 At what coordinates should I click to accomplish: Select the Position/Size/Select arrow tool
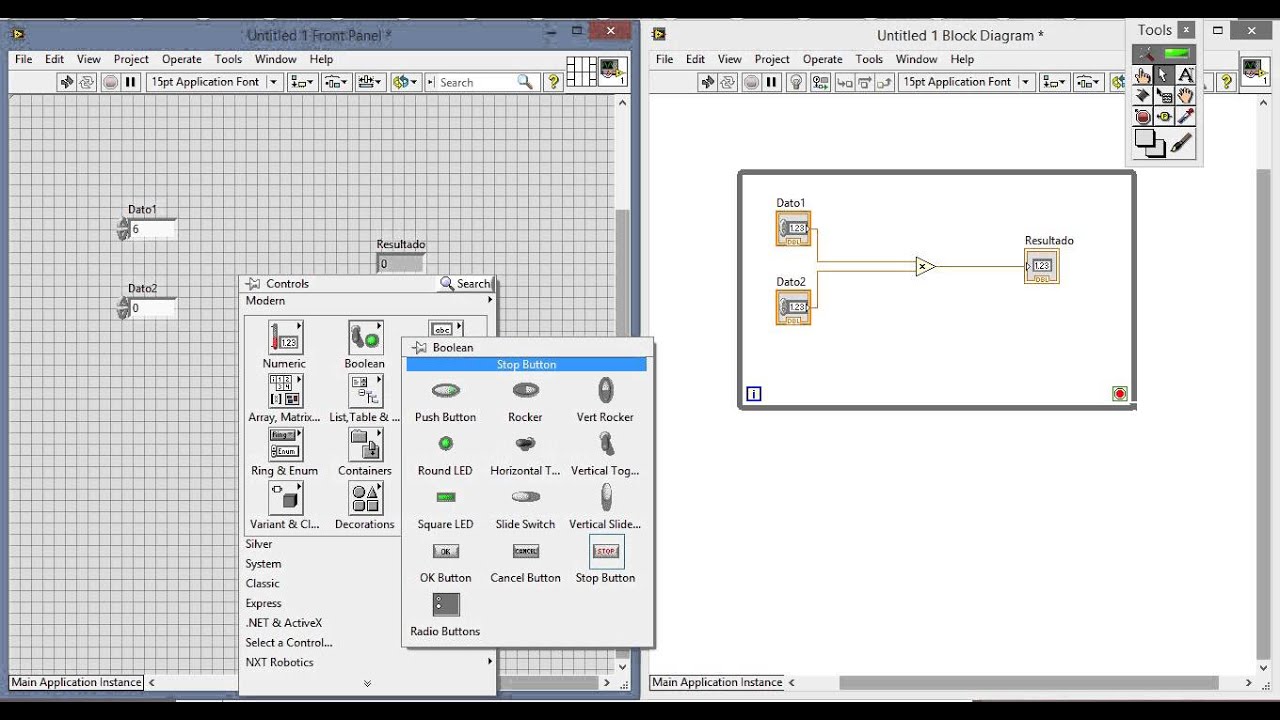1164,75
